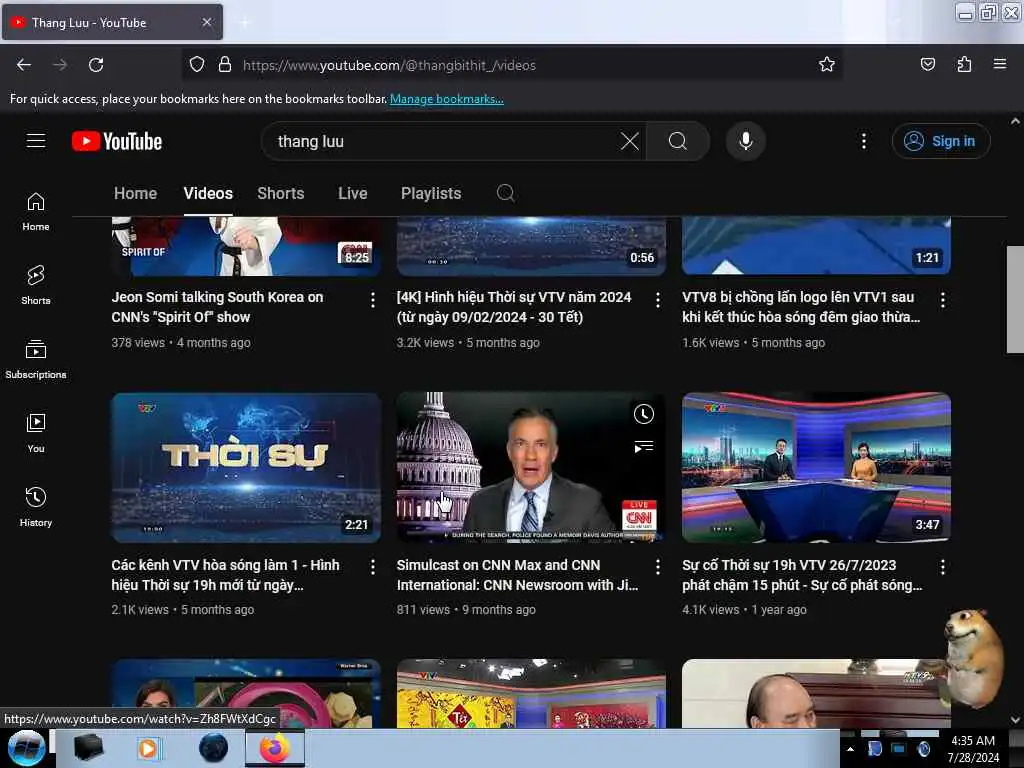Play the THỜI SỰ thumbnail with 2:21 duration

coord(246,468)
